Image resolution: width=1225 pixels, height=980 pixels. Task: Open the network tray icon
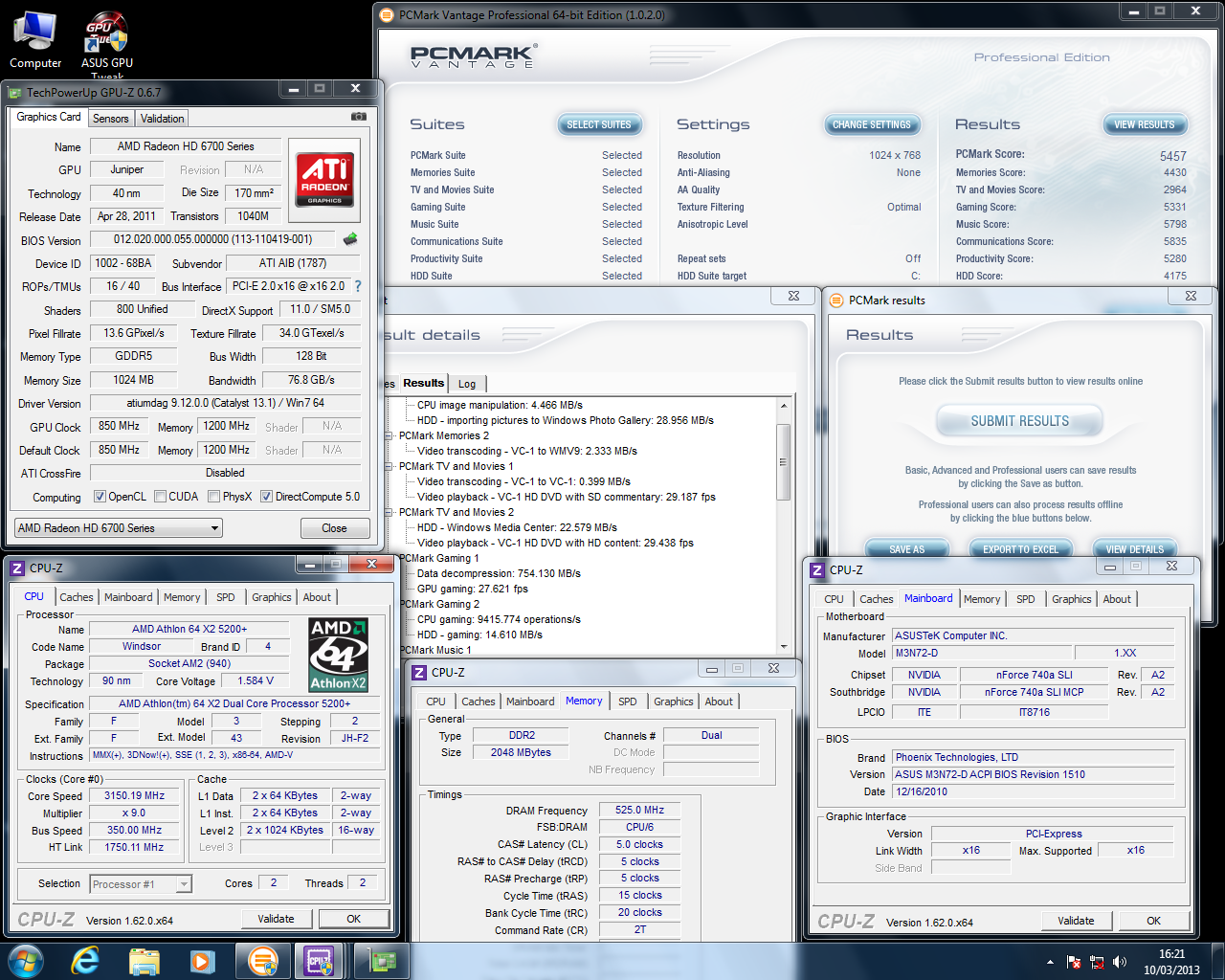pyautogui.click(x=1097, y=962)
